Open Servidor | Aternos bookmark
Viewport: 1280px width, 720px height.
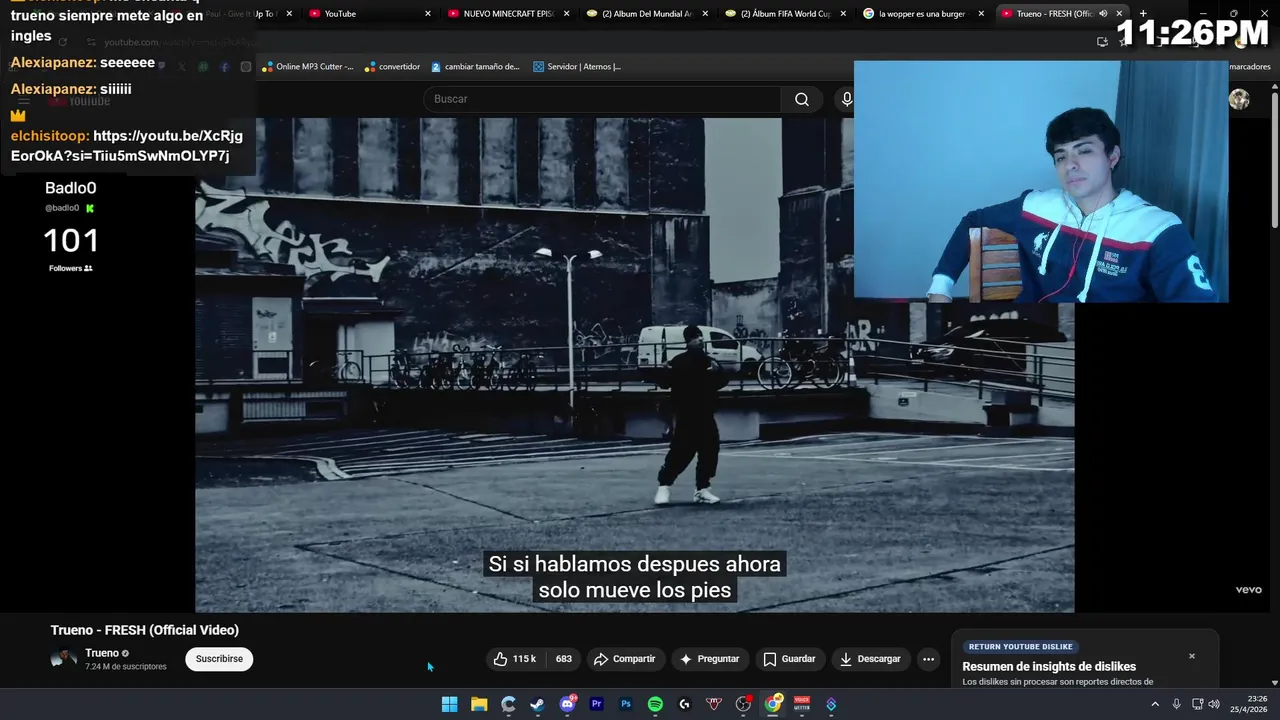(577, 67)
